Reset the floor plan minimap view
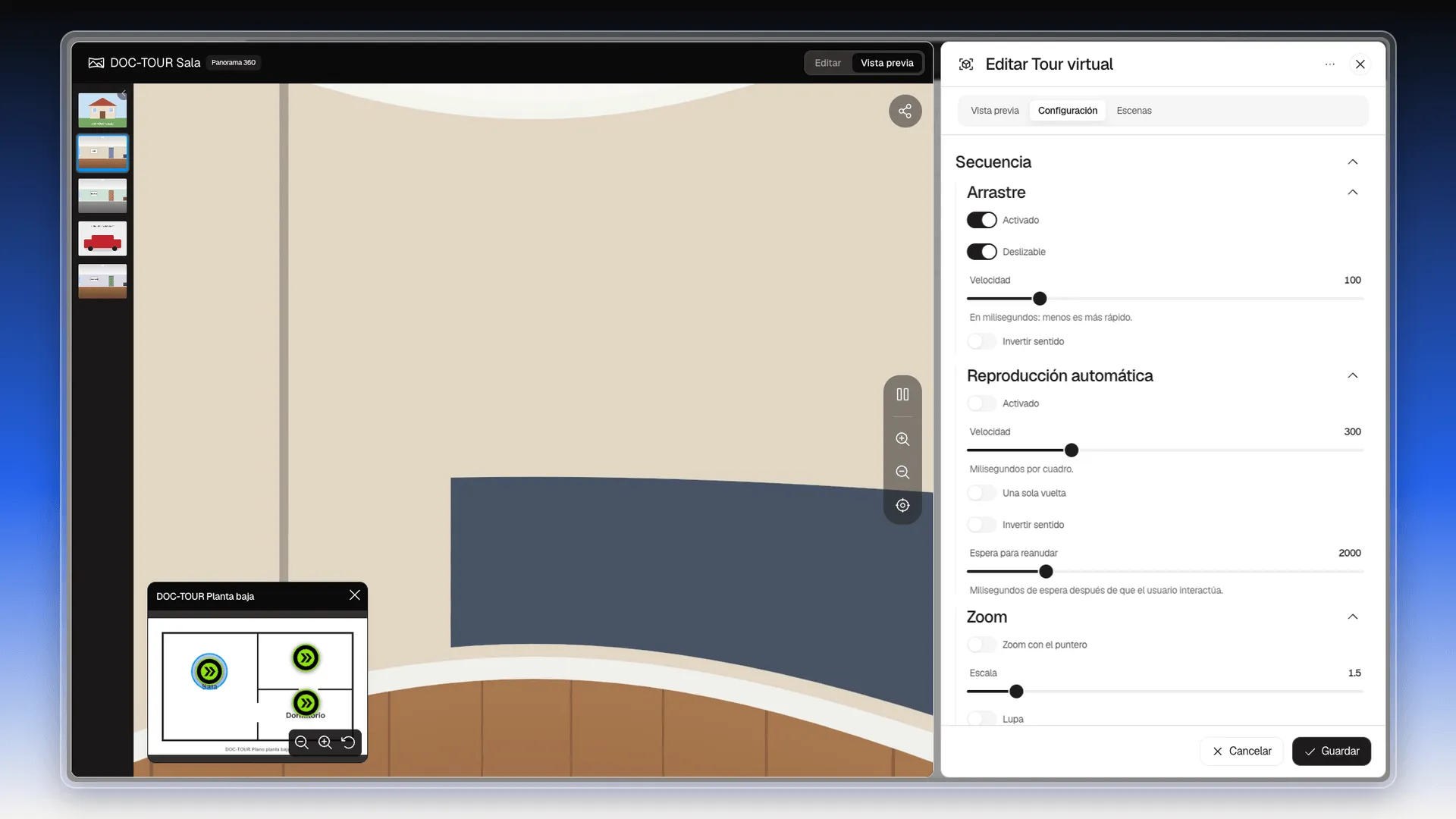1456x819 pixels. click(348, 742)
